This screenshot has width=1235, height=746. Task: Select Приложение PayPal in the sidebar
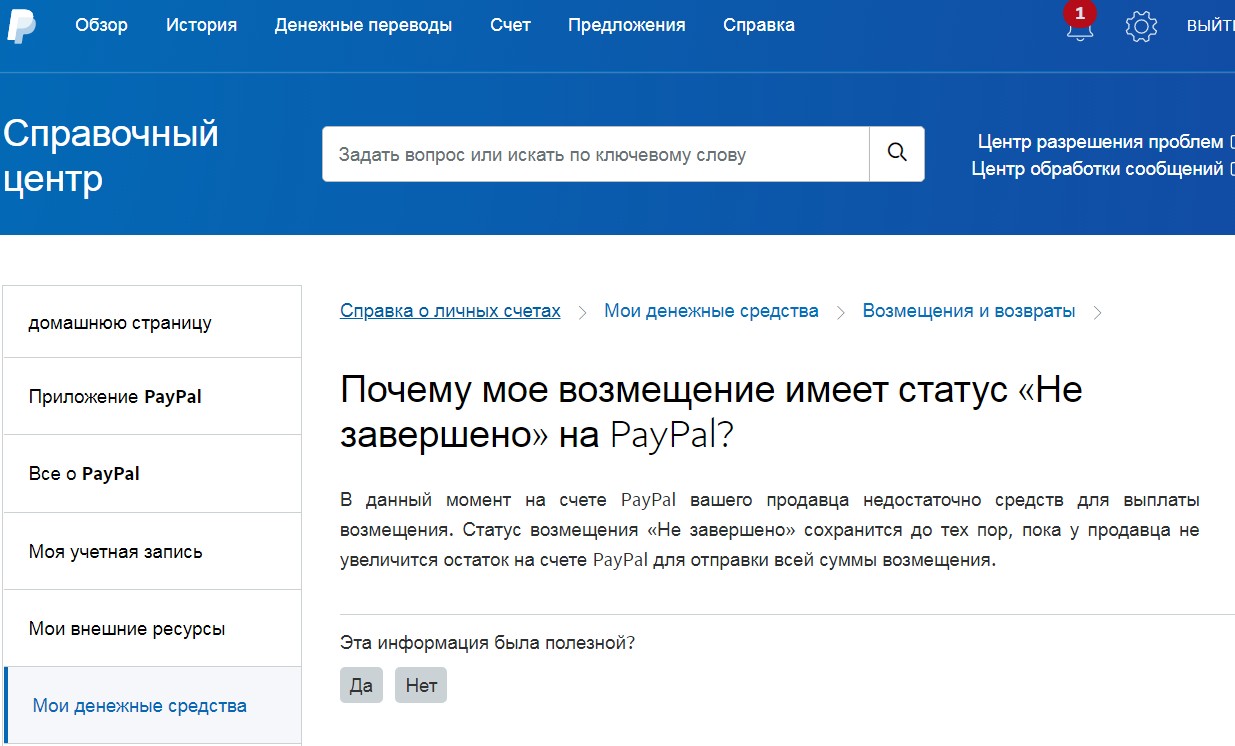pos(115,397)
